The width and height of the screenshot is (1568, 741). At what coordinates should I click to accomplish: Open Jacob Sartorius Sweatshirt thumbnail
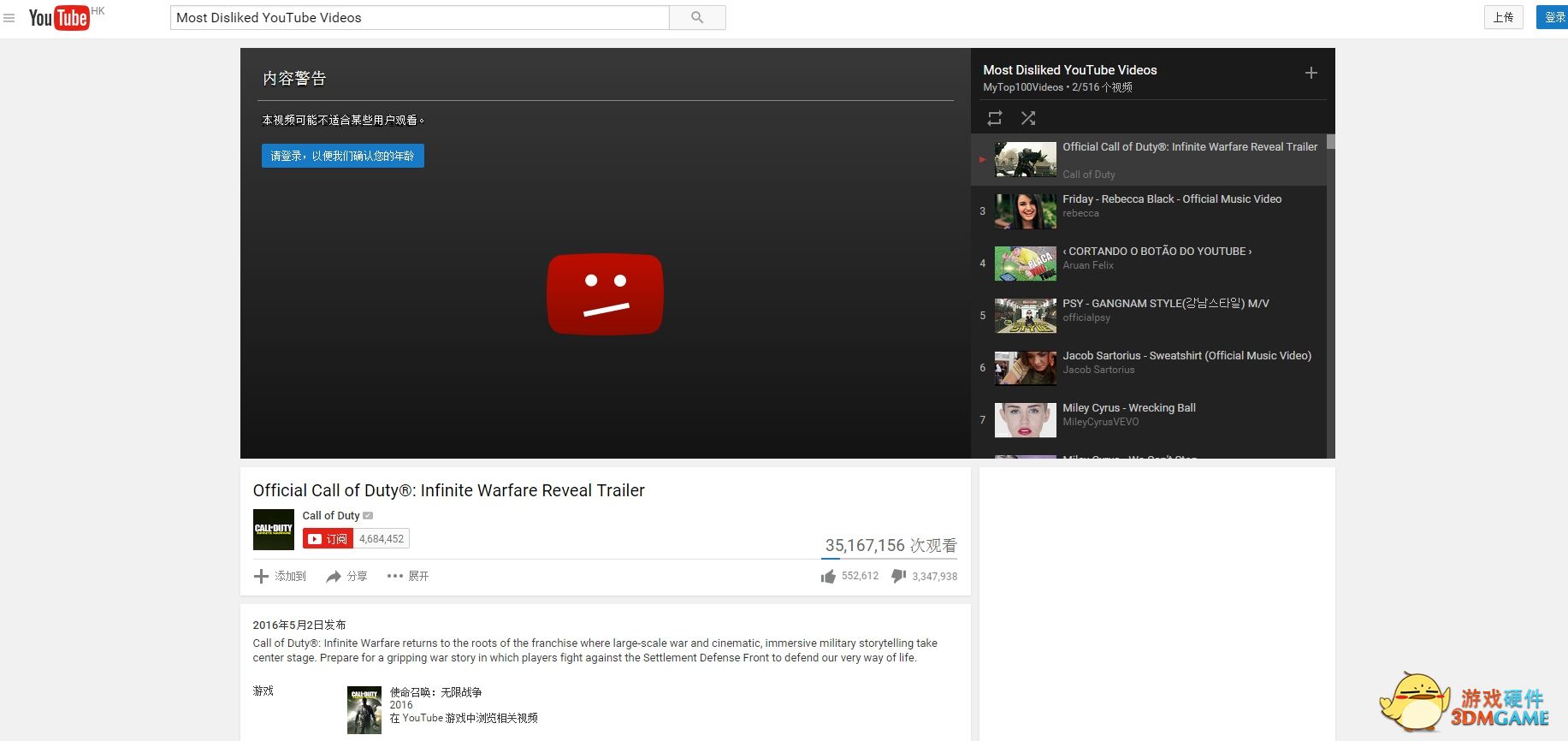1026,368
